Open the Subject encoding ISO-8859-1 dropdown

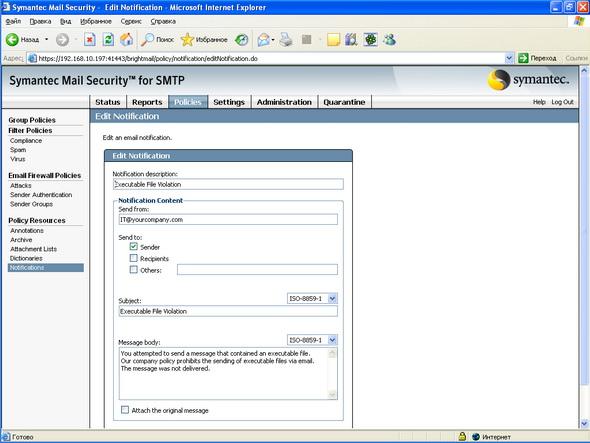coord(312,298)
